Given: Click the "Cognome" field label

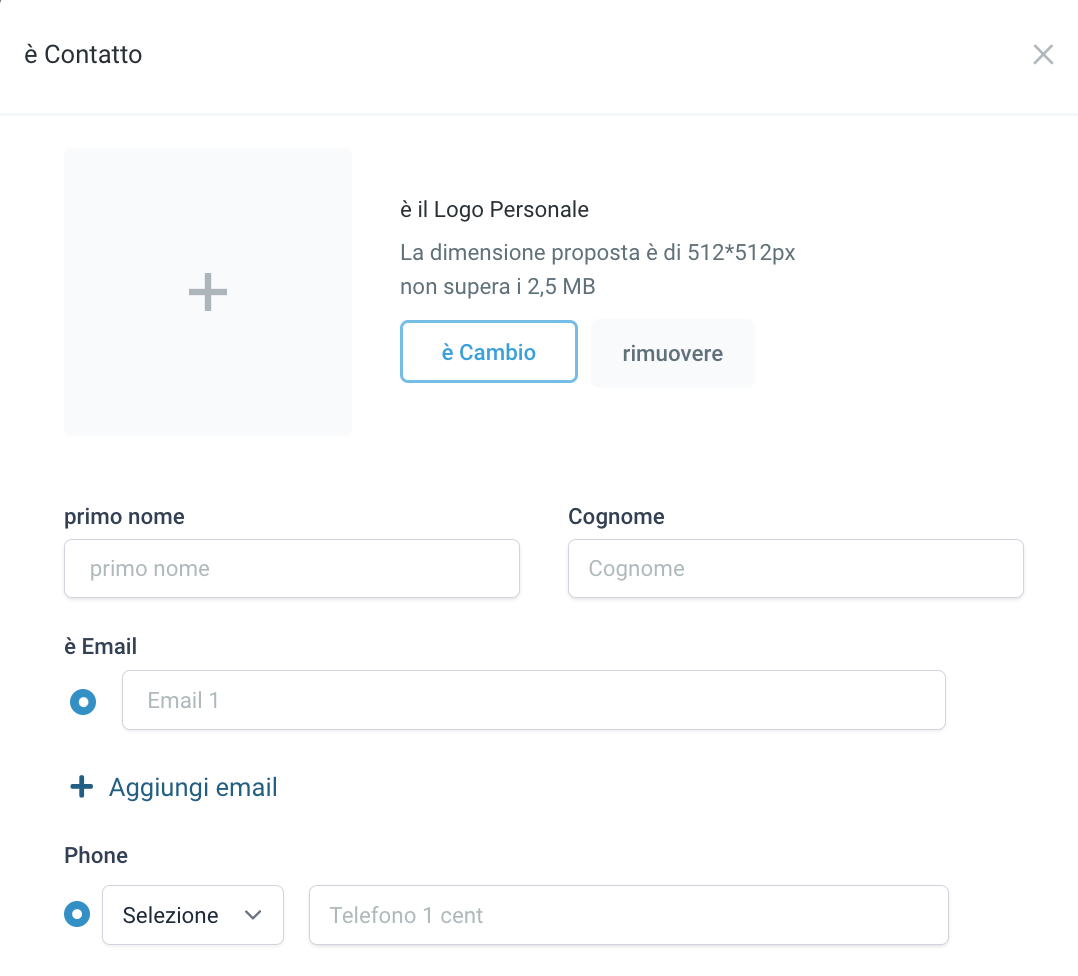Looking at the screenshot, I should pyautogui.click(x=616, y=517).
